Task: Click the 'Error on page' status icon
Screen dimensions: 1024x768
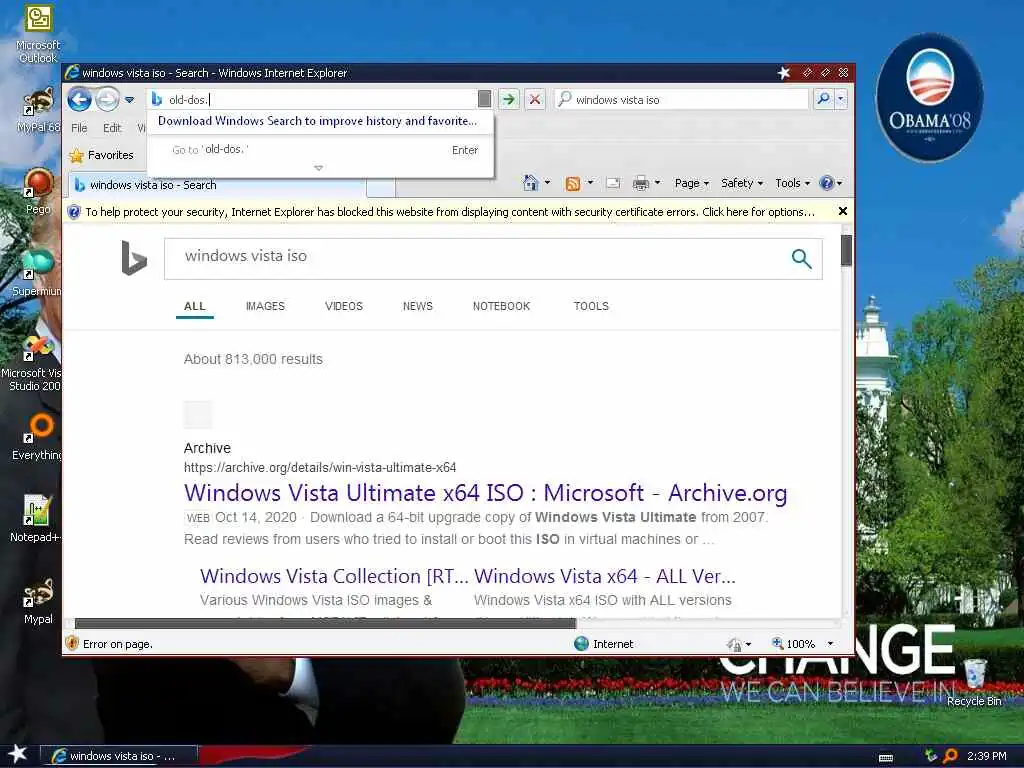Action: [72, 643]
